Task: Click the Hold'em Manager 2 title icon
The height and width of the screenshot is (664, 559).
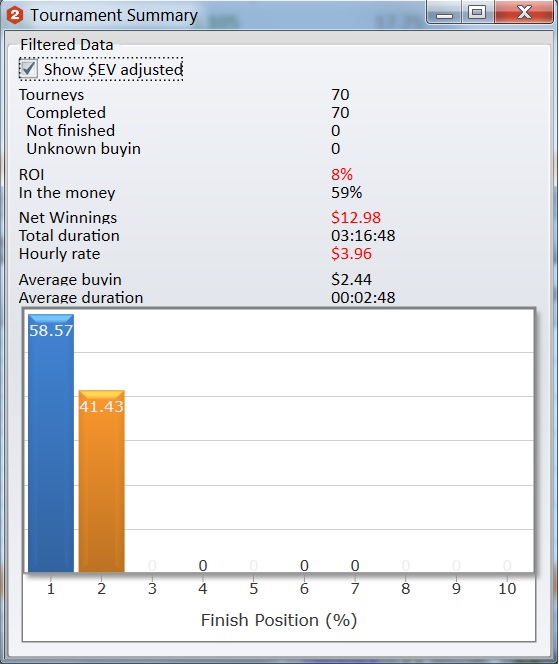Action: tap(15, 15)
